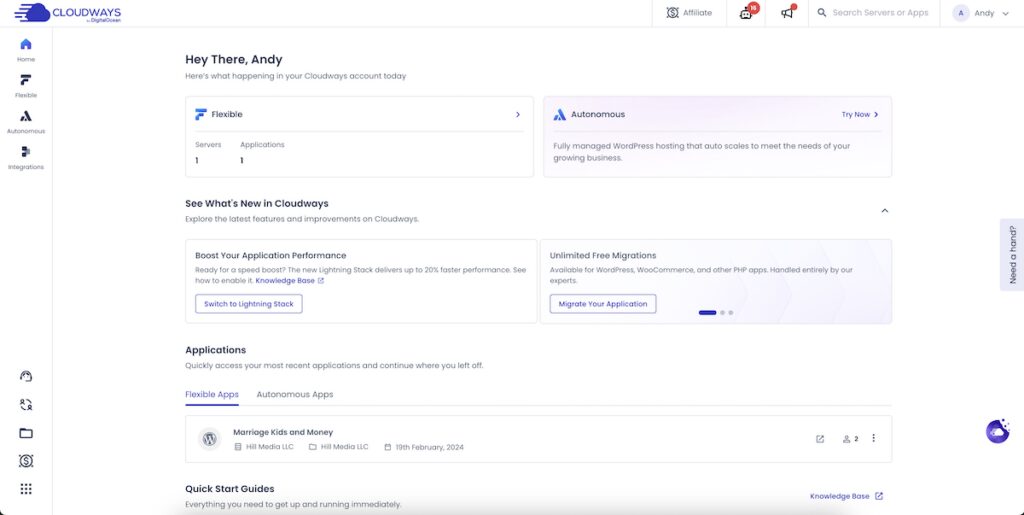Select the second carousel dot

coord(722,313)
